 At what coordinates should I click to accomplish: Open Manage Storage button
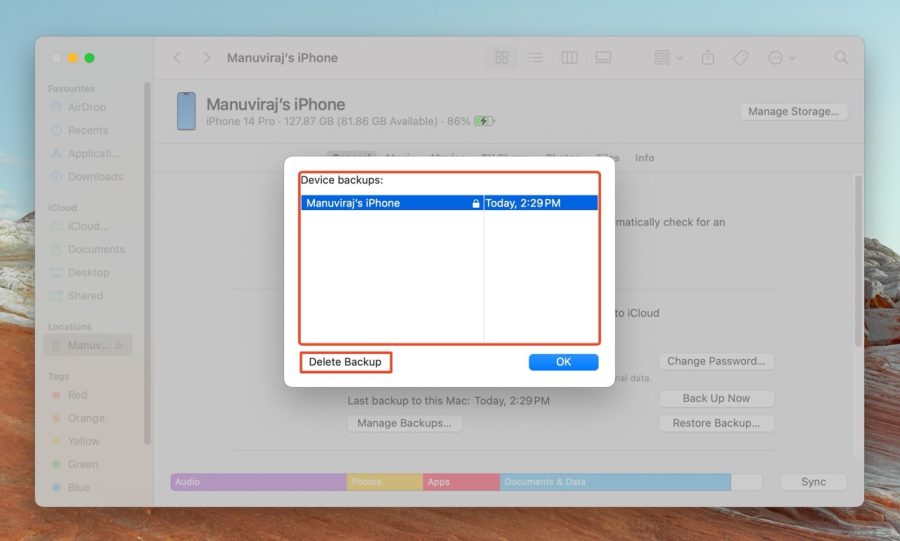point(793,111)
